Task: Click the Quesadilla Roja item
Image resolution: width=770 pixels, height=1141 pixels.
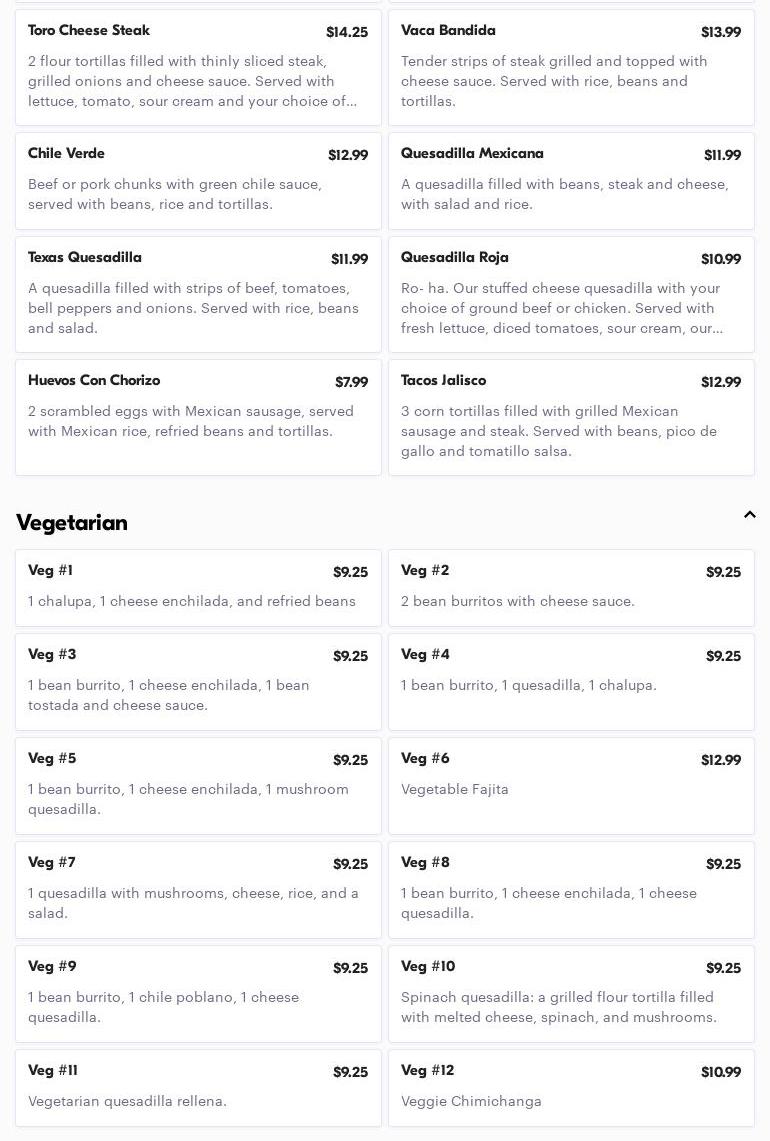Action: (x=571, y=294)
